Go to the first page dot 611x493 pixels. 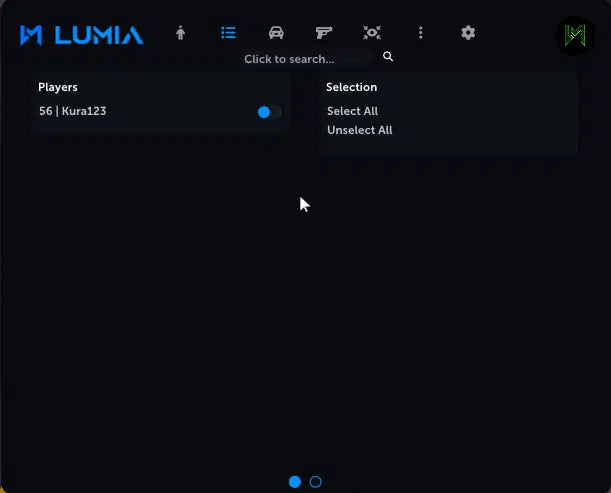[295, 482]
